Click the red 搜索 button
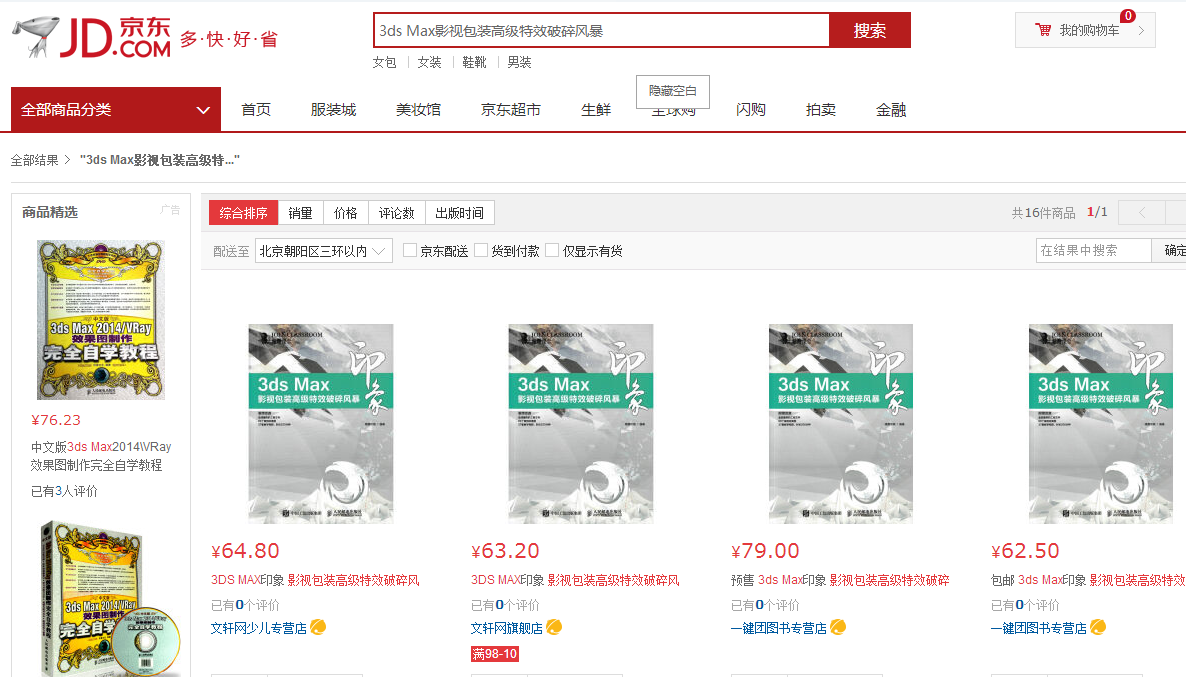Image resolution: width=1186 pixels, height=677 pixels. 870,30
